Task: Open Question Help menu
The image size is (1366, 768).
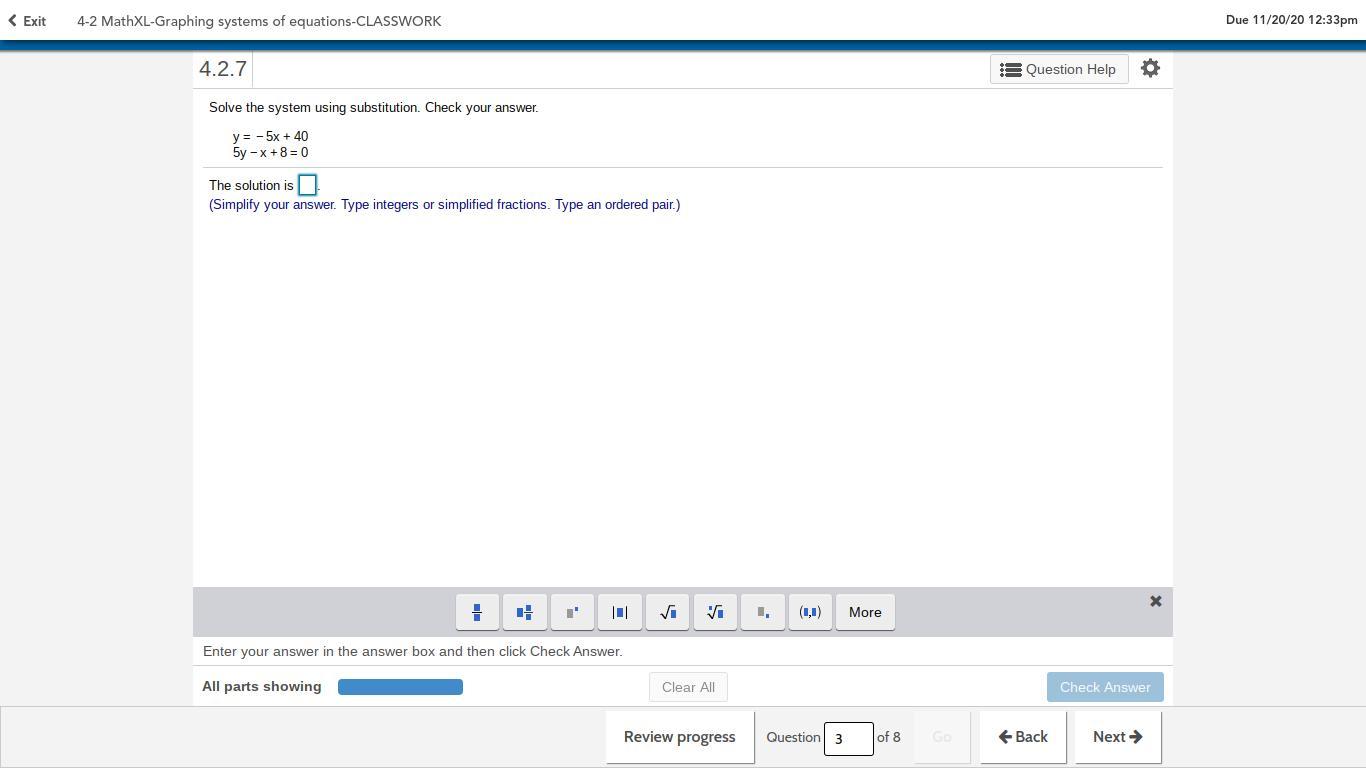Action: [x=1059, y=69]
